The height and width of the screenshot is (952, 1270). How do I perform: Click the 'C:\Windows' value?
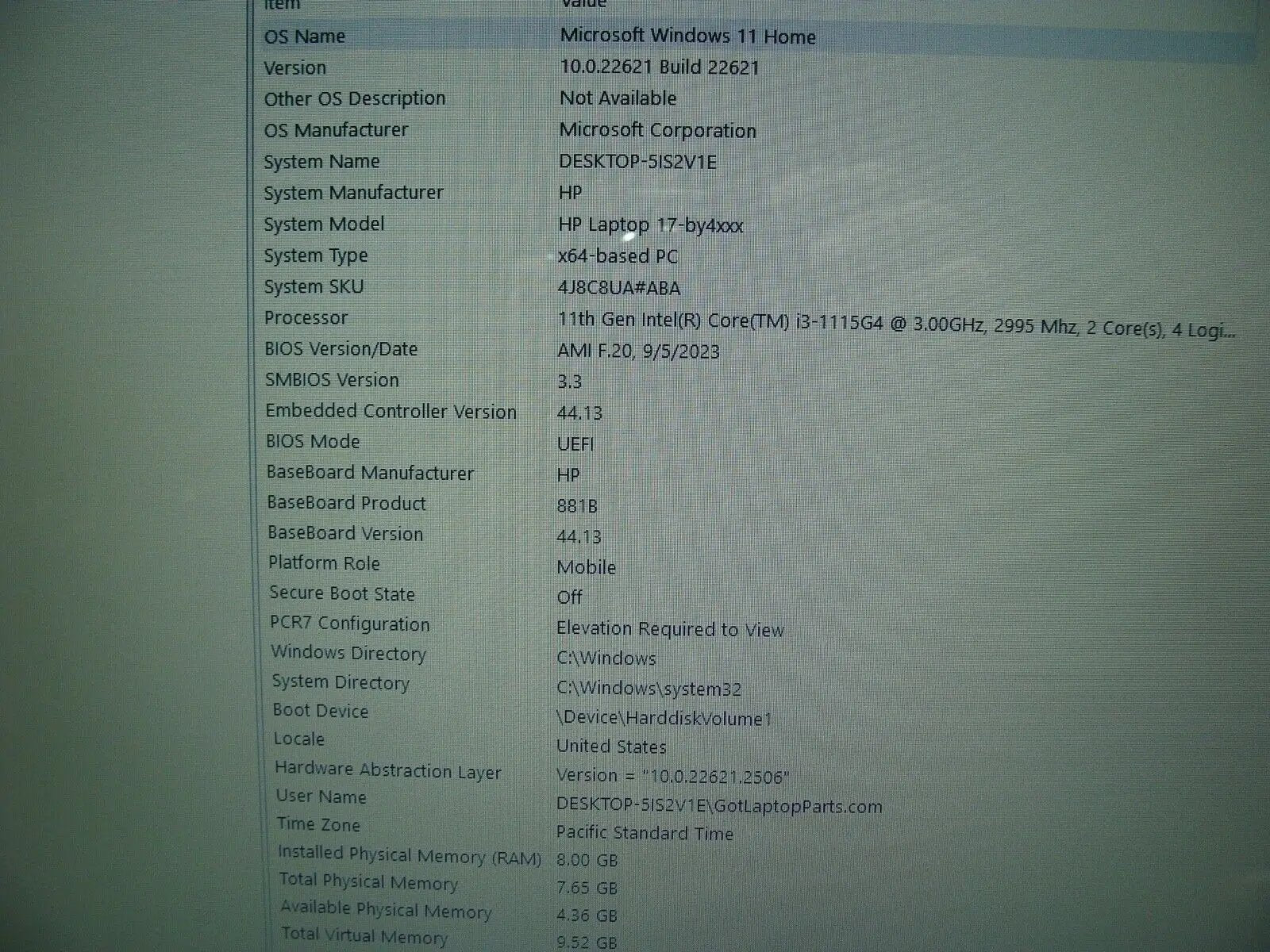pyautogui.click(x=606, y=658)
